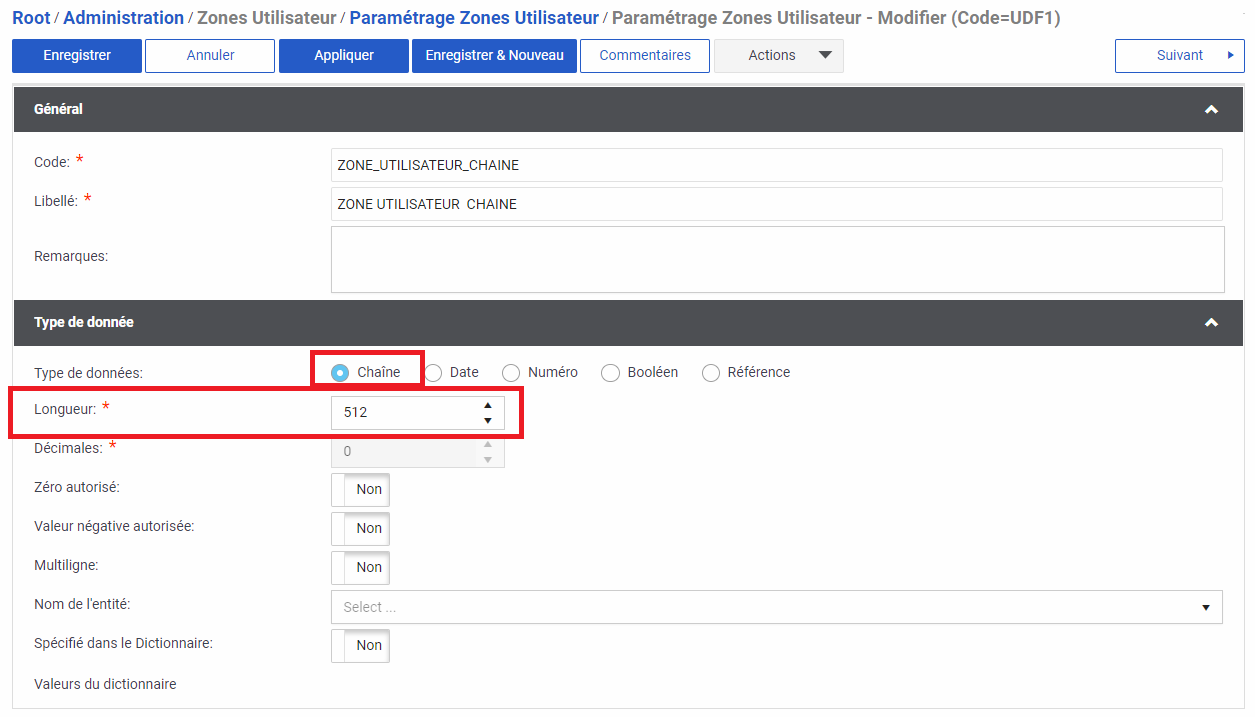Viewport: 1255px width, 717px height.
Task: Open the Nom de l'entité dropdown
Action: click(x=776, y=607)
